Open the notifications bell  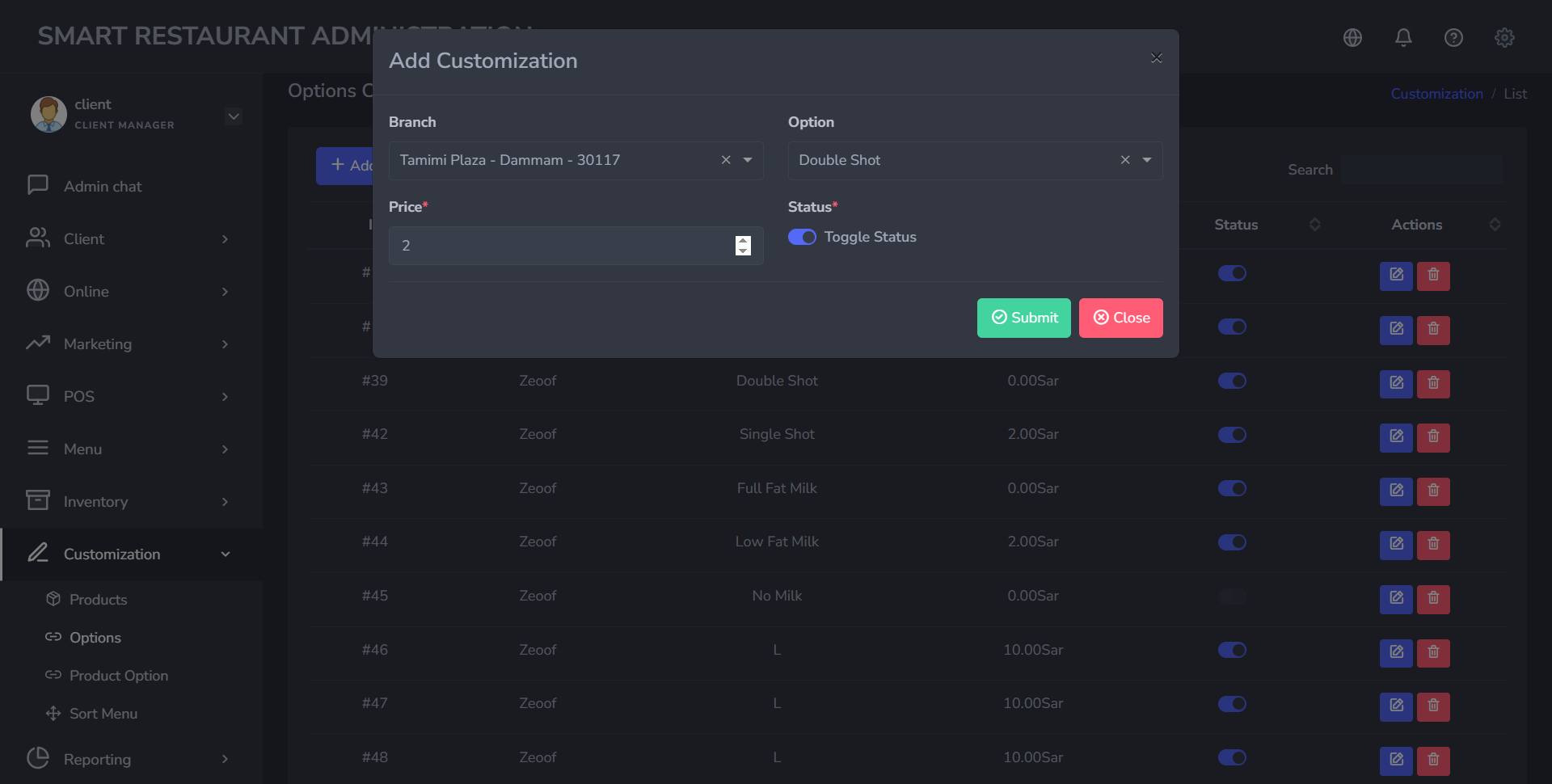[1403, 37]
